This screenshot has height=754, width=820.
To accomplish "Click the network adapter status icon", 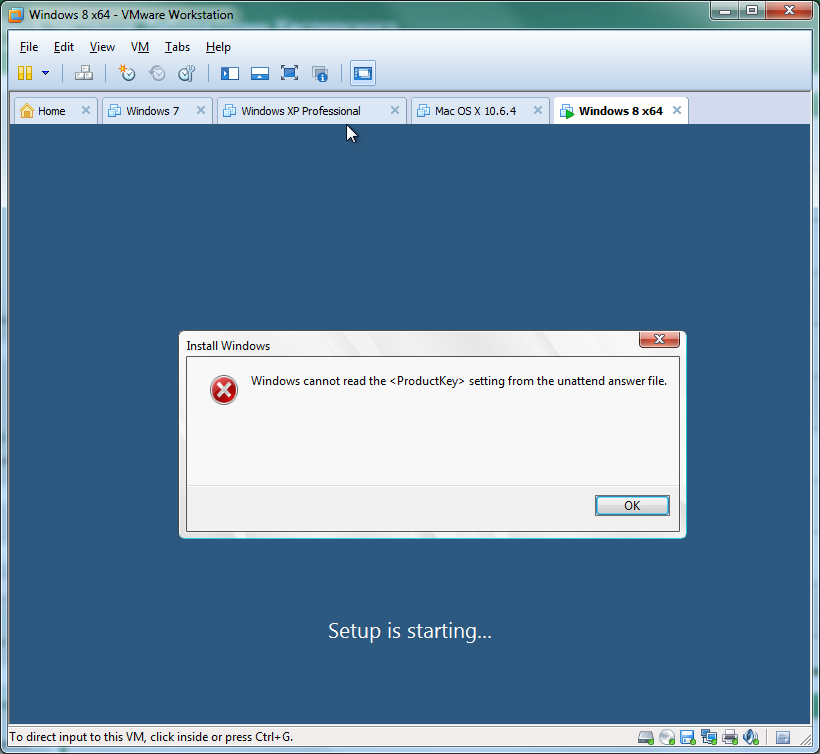I will coord(709,737).
